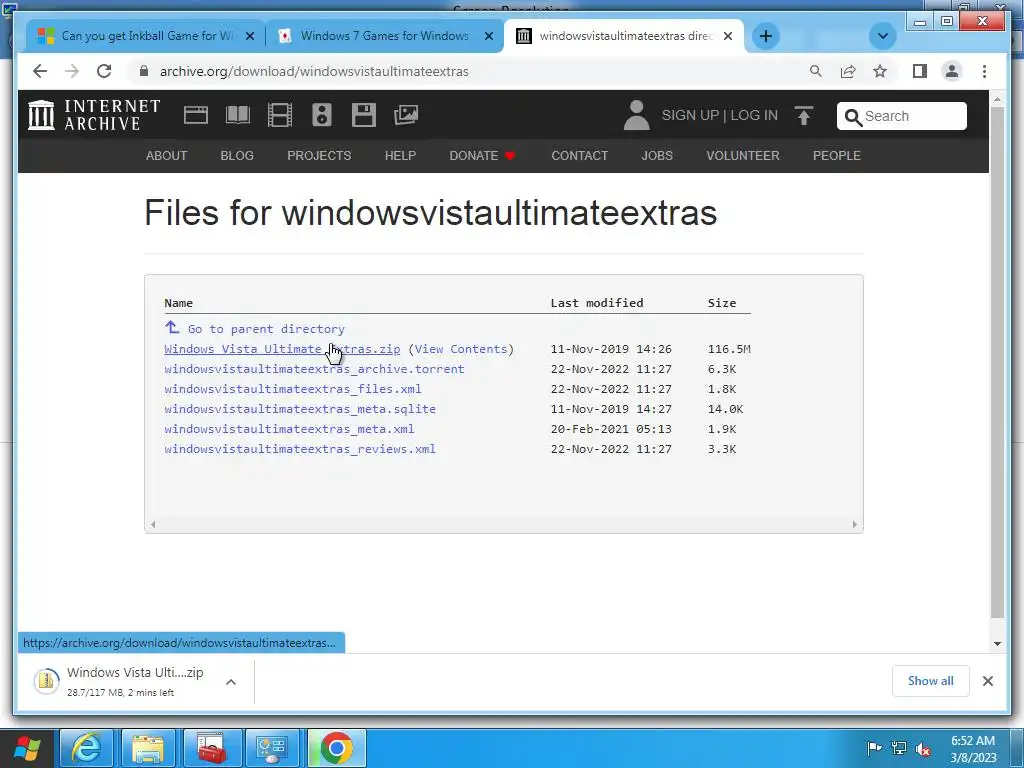
Task: Click the Internet Archive Search field
Action: click(x=901, y=116)
